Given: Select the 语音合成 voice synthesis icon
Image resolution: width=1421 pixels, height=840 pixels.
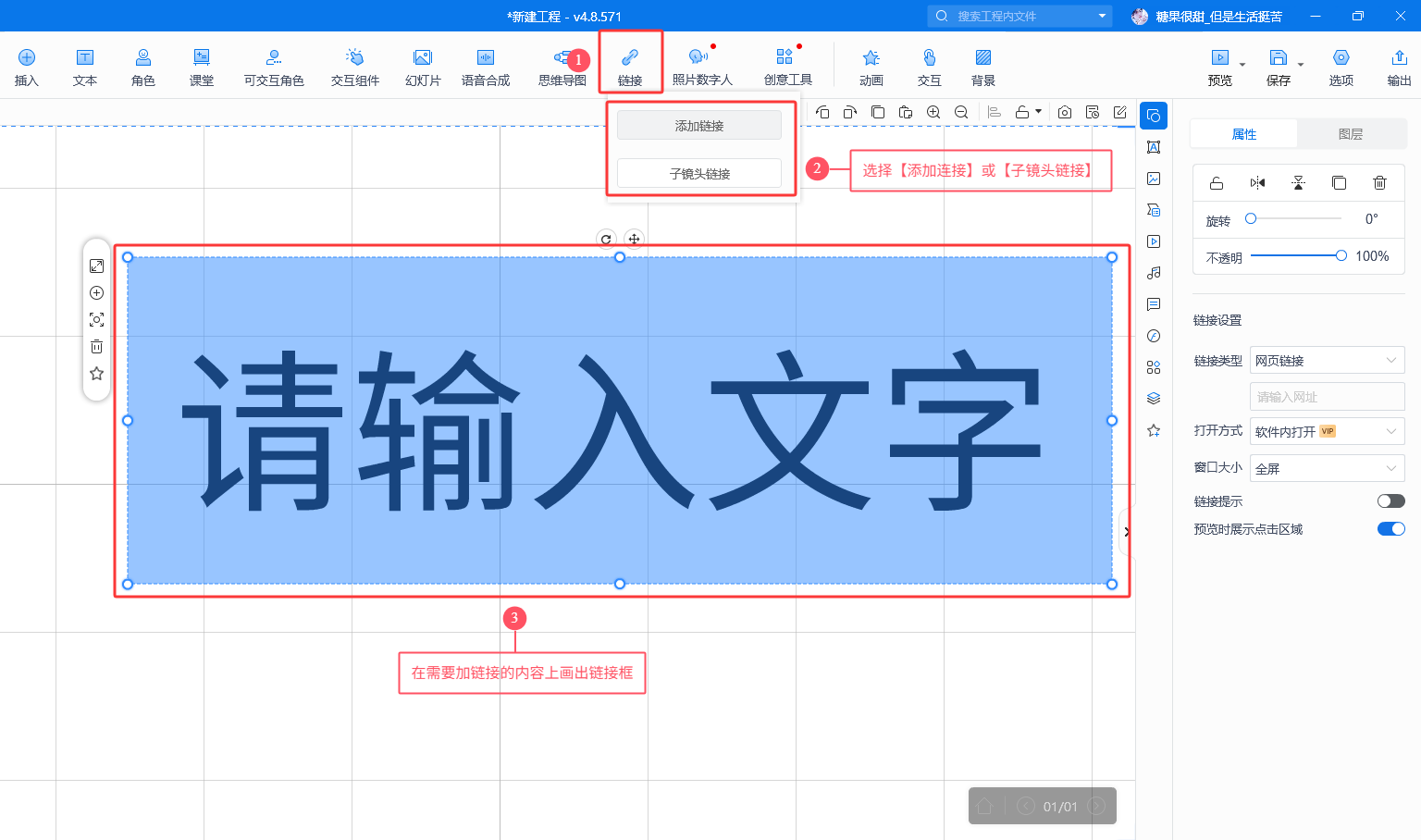Looking at the screenshot, I should (x=486, y=67).
